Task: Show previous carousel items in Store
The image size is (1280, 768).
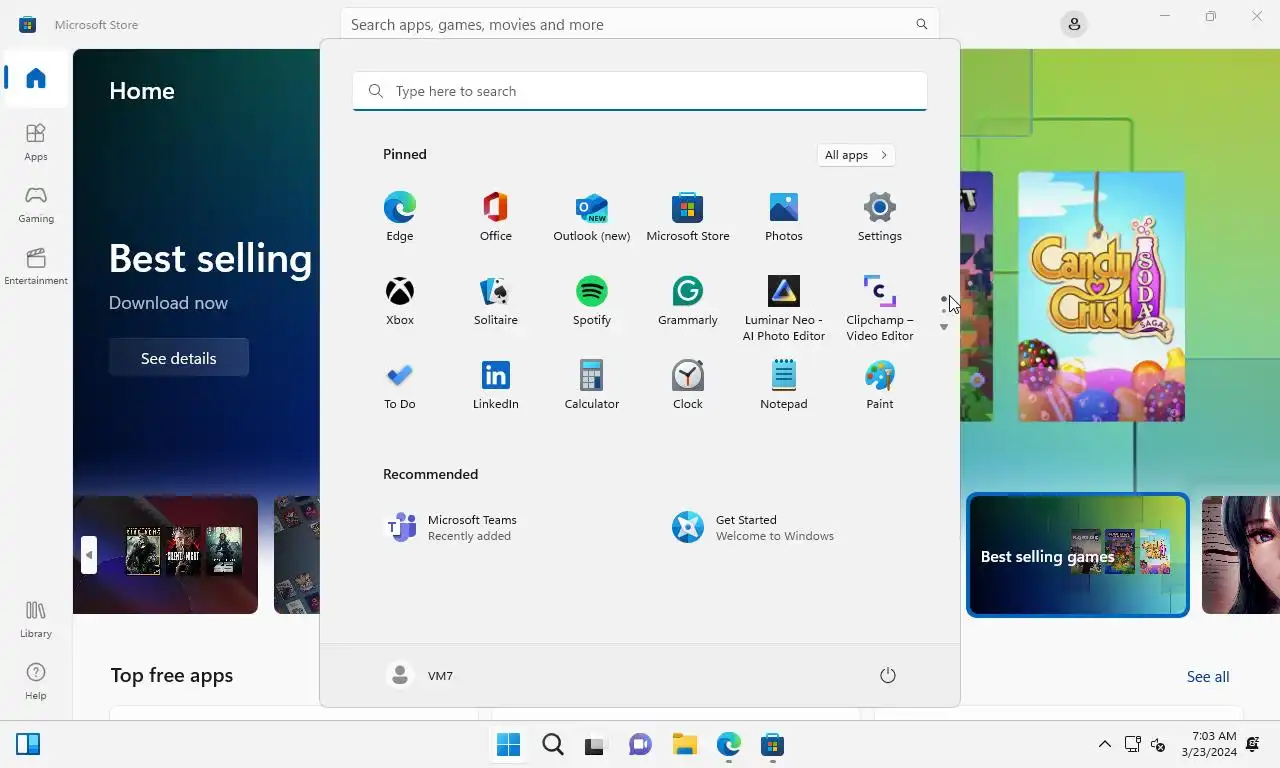Action: click(x=89, y=555)
